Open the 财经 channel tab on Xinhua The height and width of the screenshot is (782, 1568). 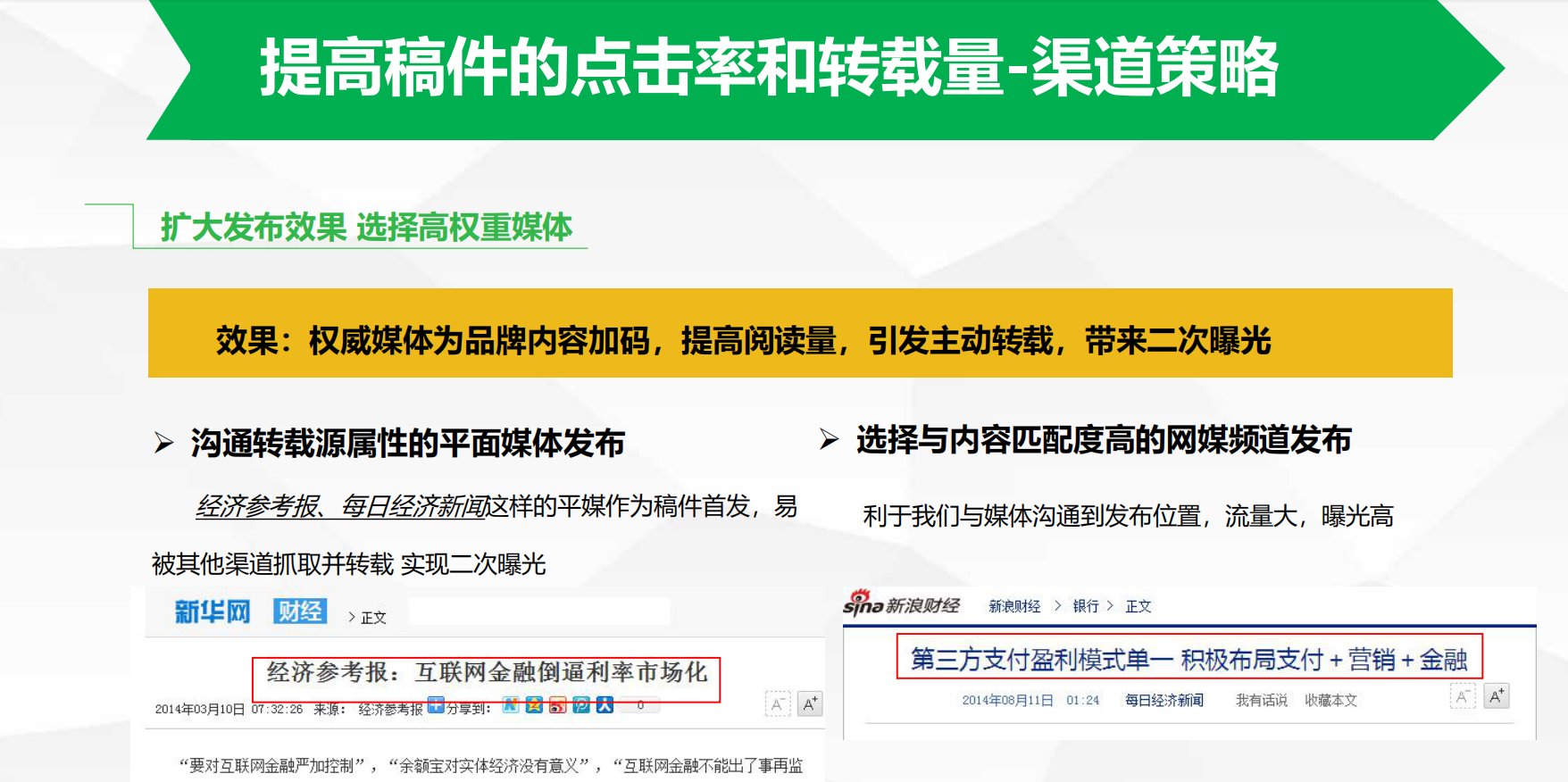coord(300,611)
